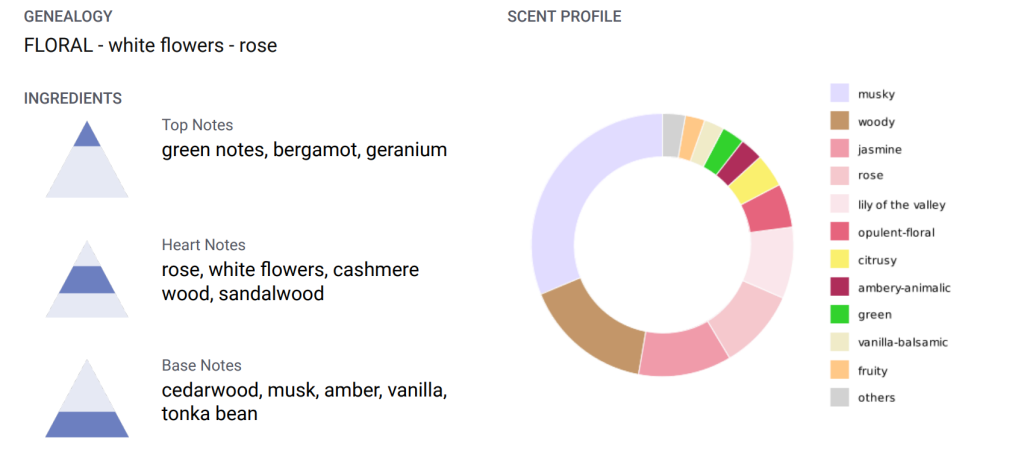The height and width of the screenshot is (452, 1024).
Task: Toggle the opulent-floral legend entry
Action: pos(896,233)
